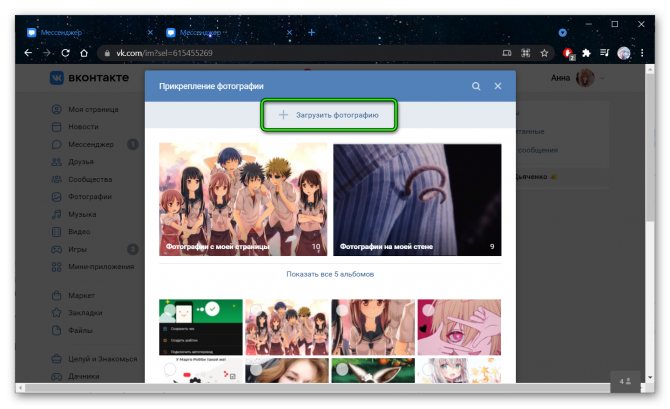Go back in browser history
The image size is (670, 409).
[x=28, y=53]
